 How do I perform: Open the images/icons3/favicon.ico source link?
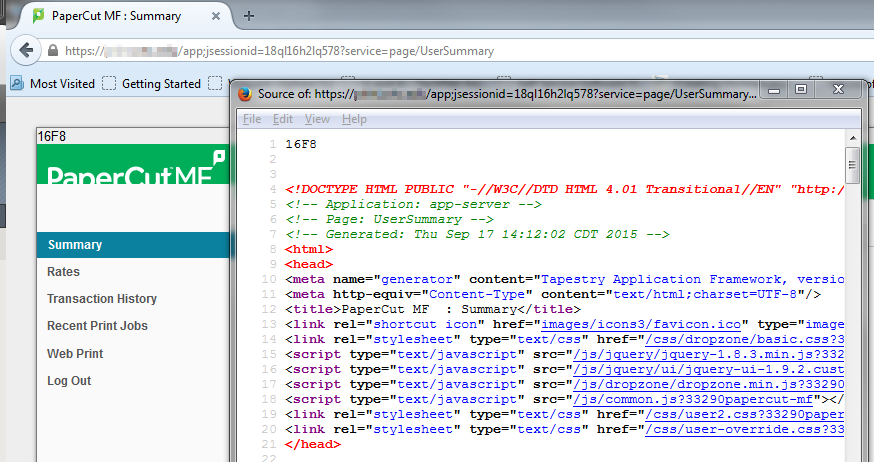click(x=640, y=324)
